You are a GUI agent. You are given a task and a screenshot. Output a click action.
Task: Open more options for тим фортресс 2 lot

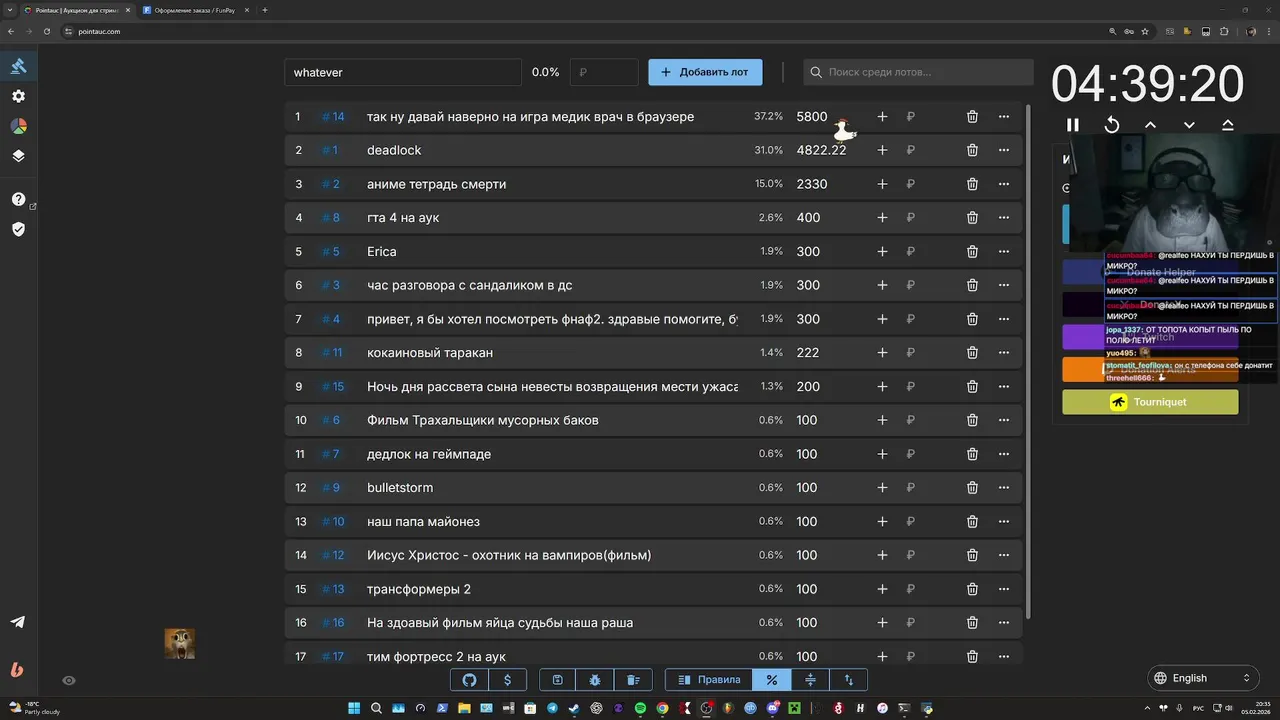click(1004, 656)
